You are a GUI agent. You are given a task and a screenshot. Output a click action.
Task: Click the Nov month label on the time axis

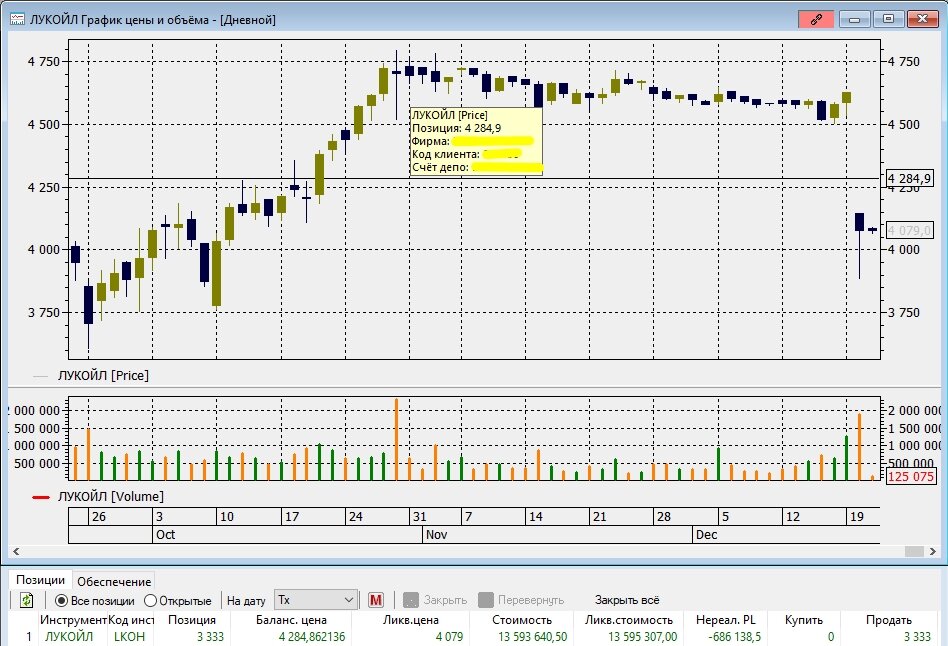pyautogui.click(x=437, y=535)
